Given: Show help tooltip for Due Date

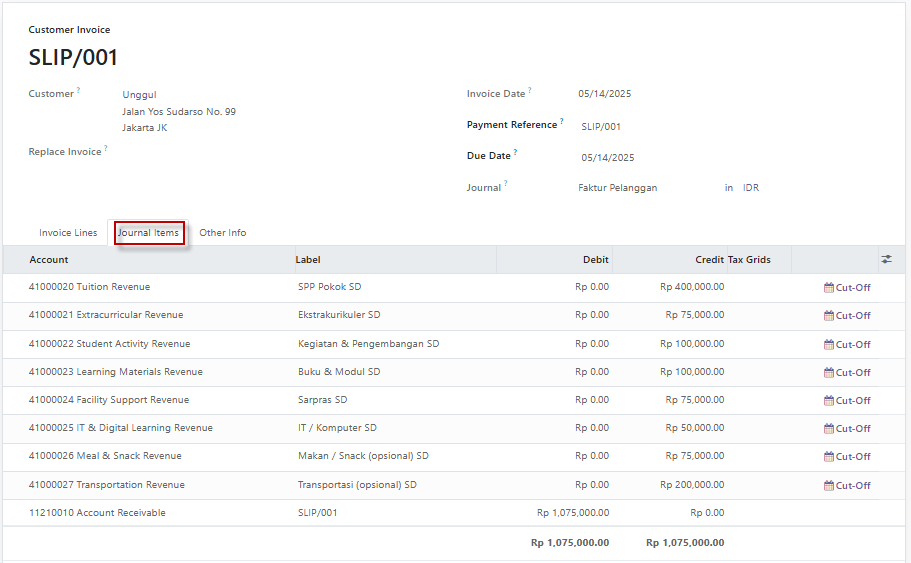Looking at the screenshot, I should pyautogui.click(x=515, y=152).
